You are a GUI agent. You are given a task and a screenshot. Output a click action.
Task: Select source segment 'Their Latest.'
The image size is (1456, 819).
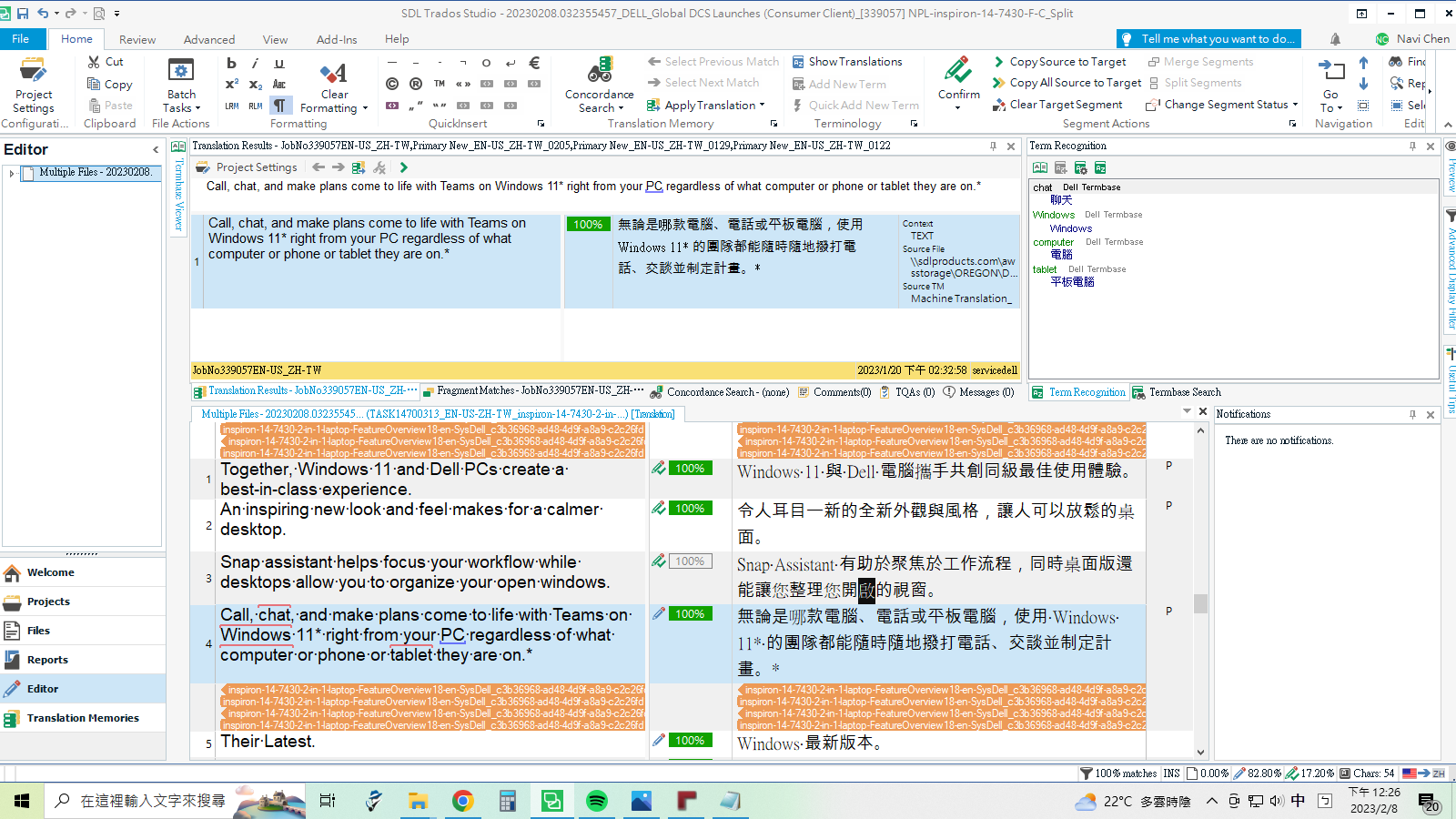(268, 742)
